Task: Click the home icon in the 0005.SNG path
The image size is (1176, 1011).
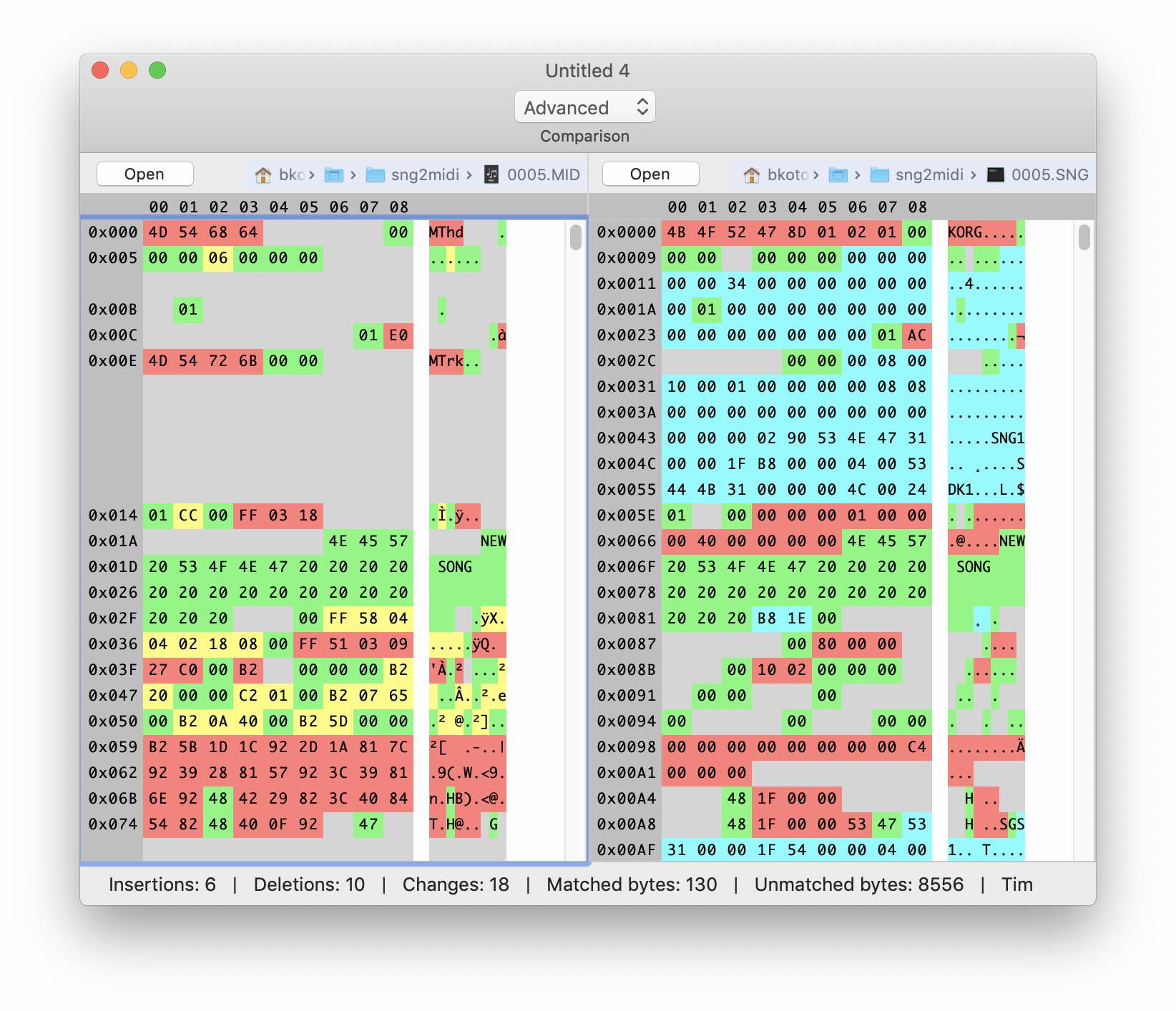Action: (752, 174)
